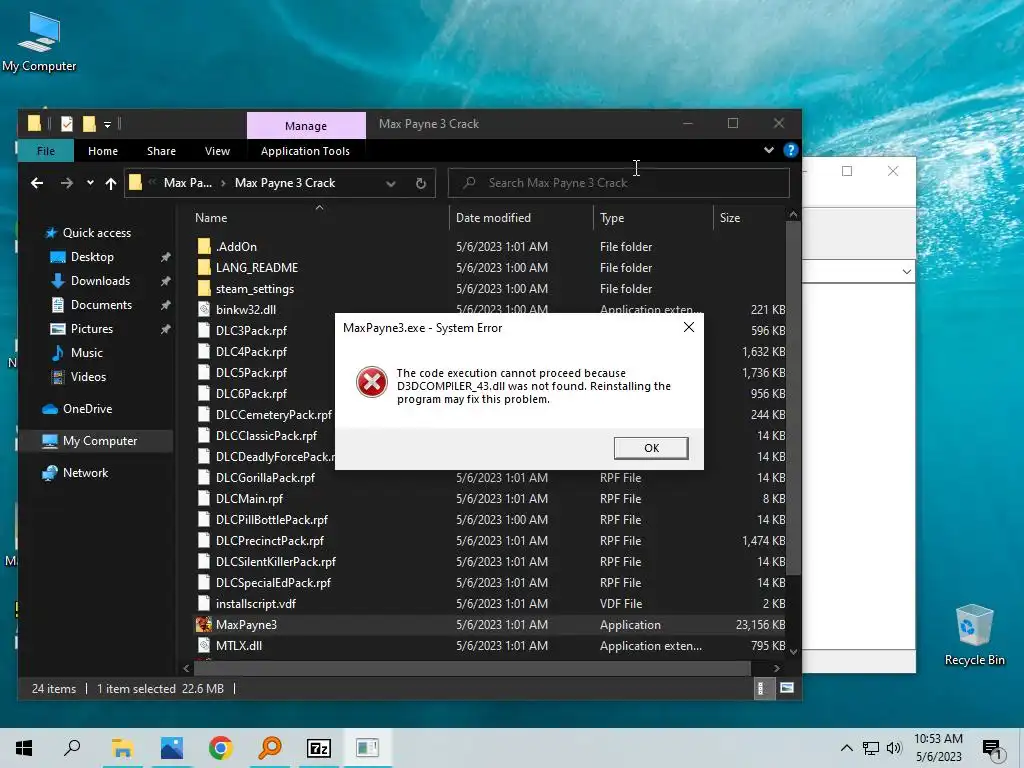Open Desktop in navigation pane
Image resolution: width=1024 pixels, height=768 pixels.
tap(92, 257)
